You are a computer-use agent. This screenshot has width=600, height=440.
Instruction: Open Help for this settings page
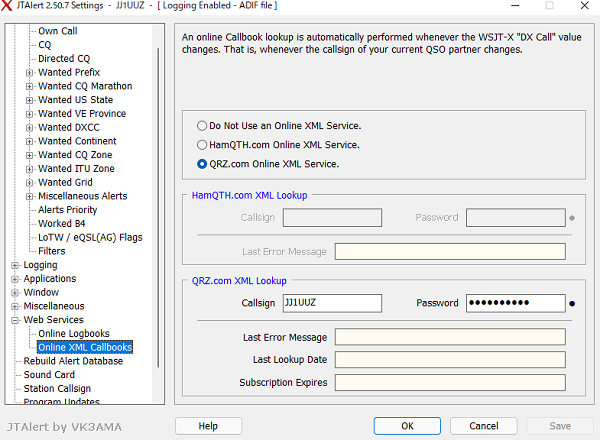coord(208,426)
